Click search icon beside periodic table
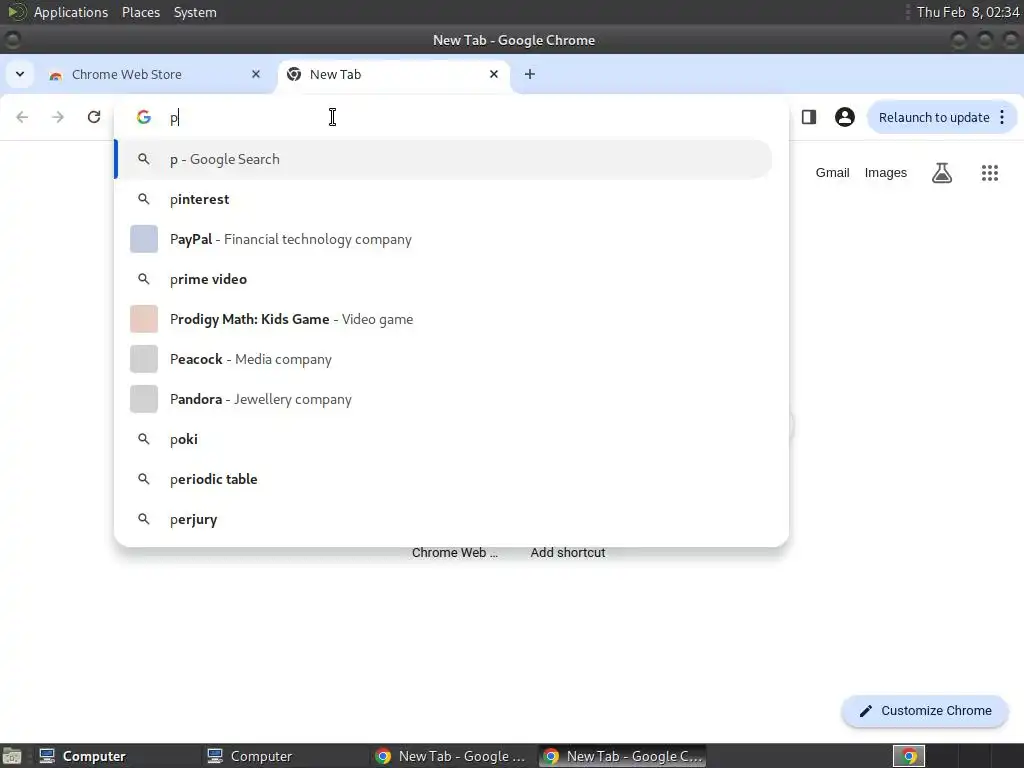Screen dimensions: 1024x768 (144, 479)
